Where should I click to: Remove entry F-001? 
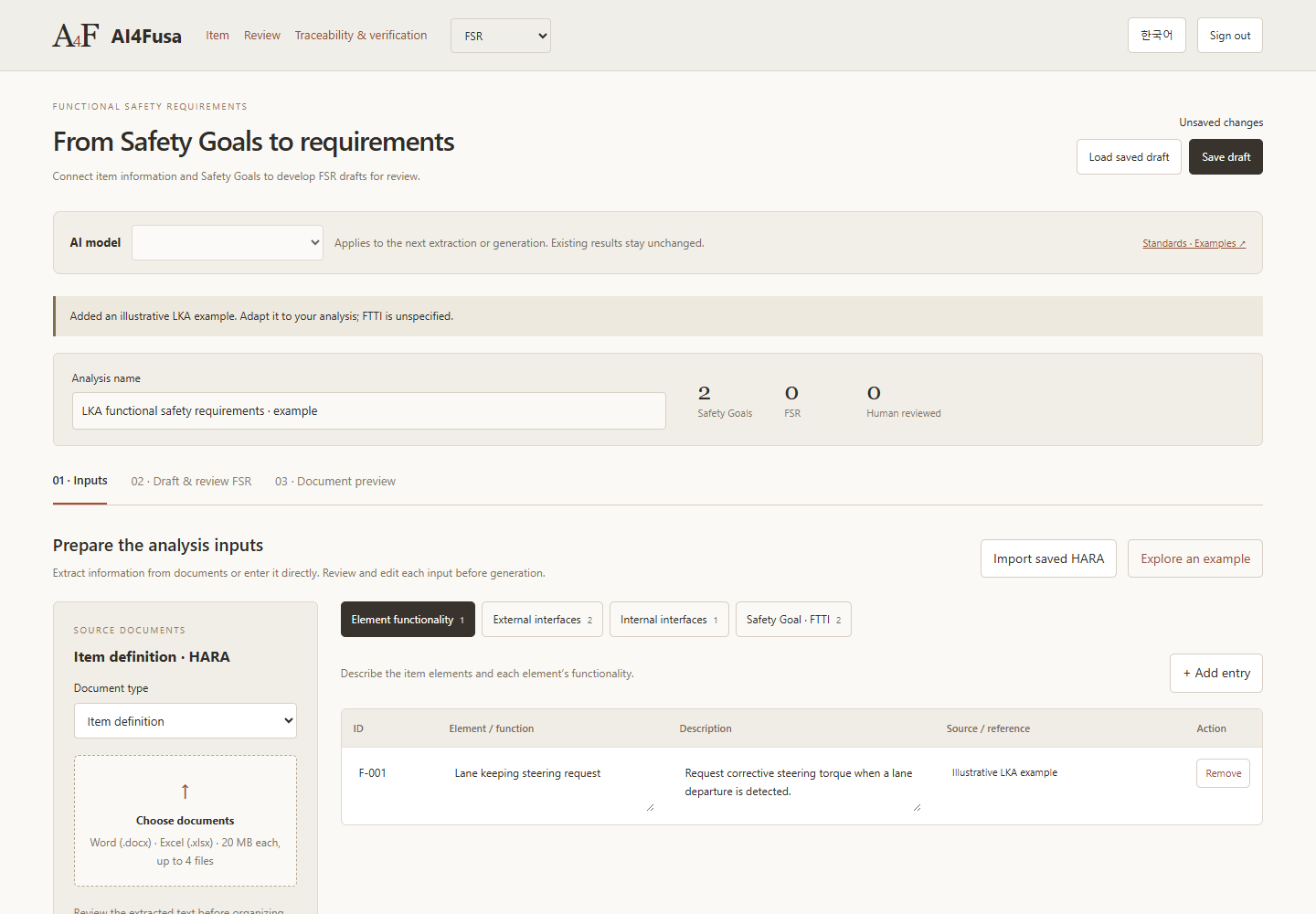click(x=1223, y=773)
